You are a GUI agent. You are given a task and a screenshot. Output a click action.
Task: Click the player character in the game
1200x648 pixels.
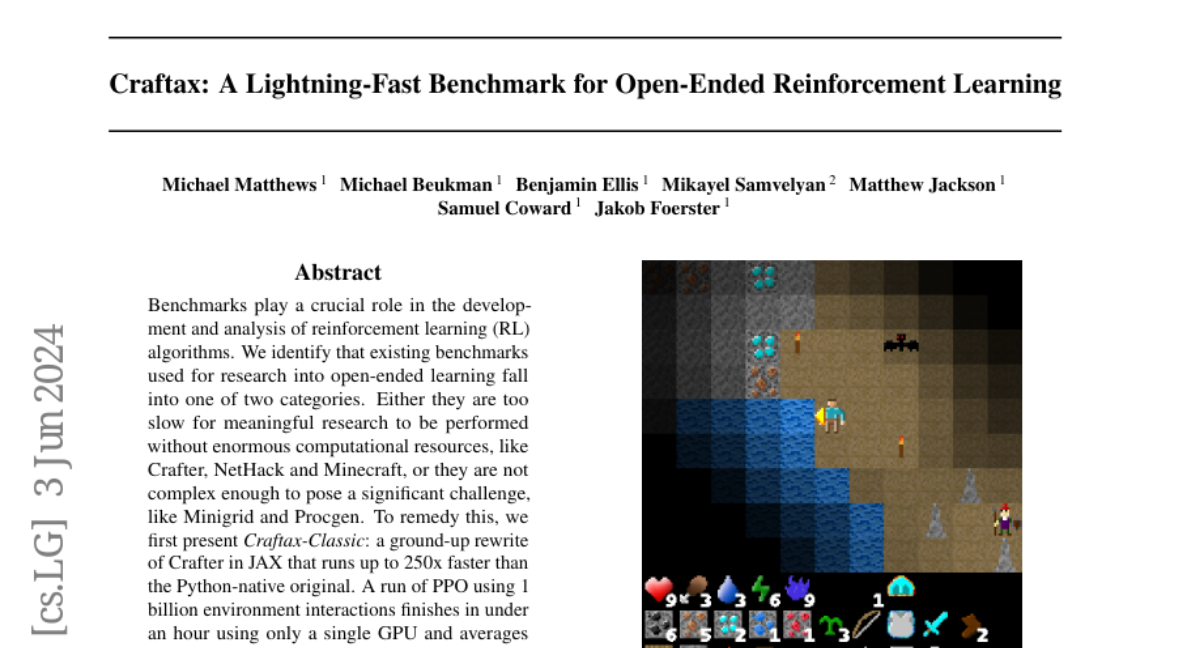tap(830, 415)
